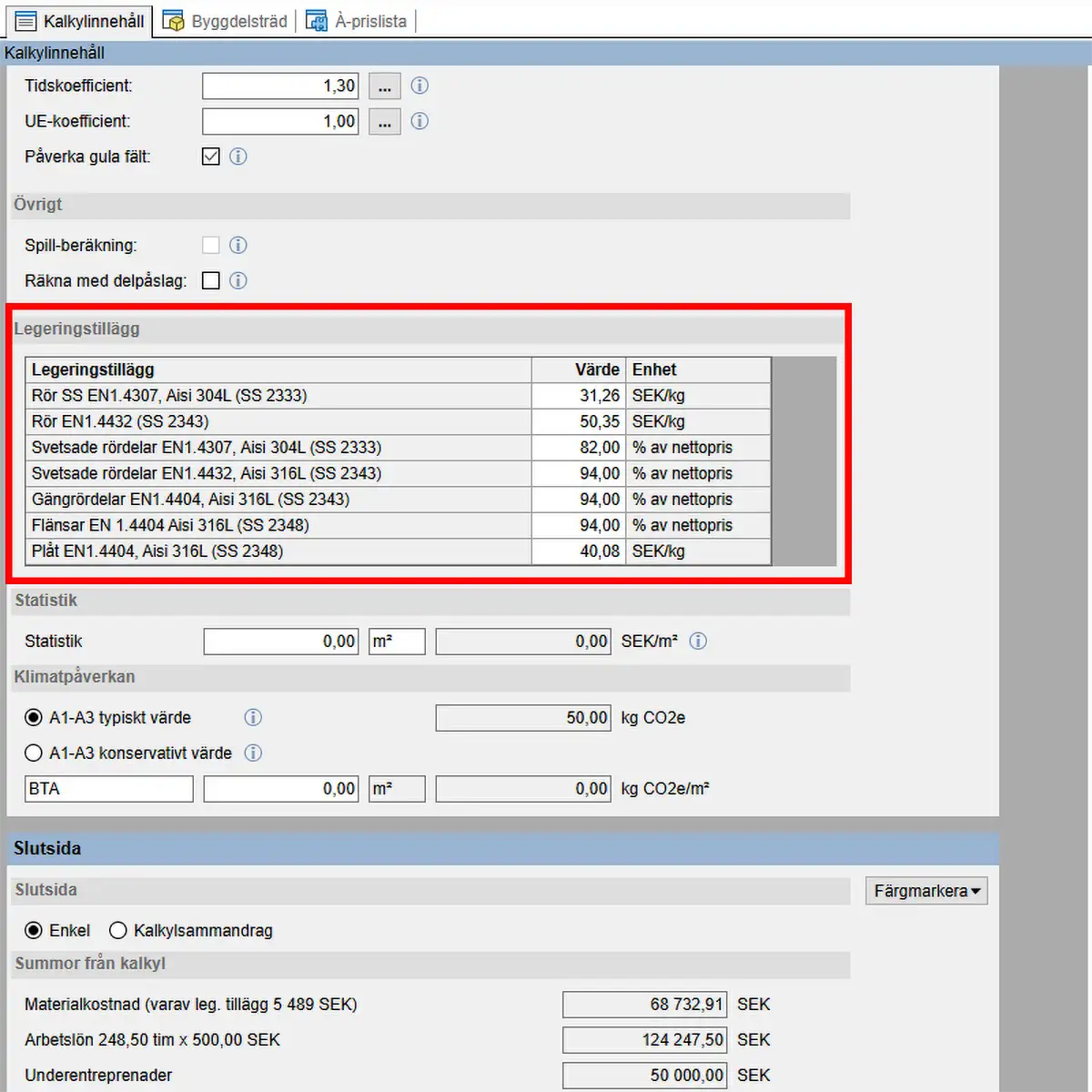Click the Tidskoefficient value field
This screenshot has height=1092, width=1092.
[x=280, y=86]
